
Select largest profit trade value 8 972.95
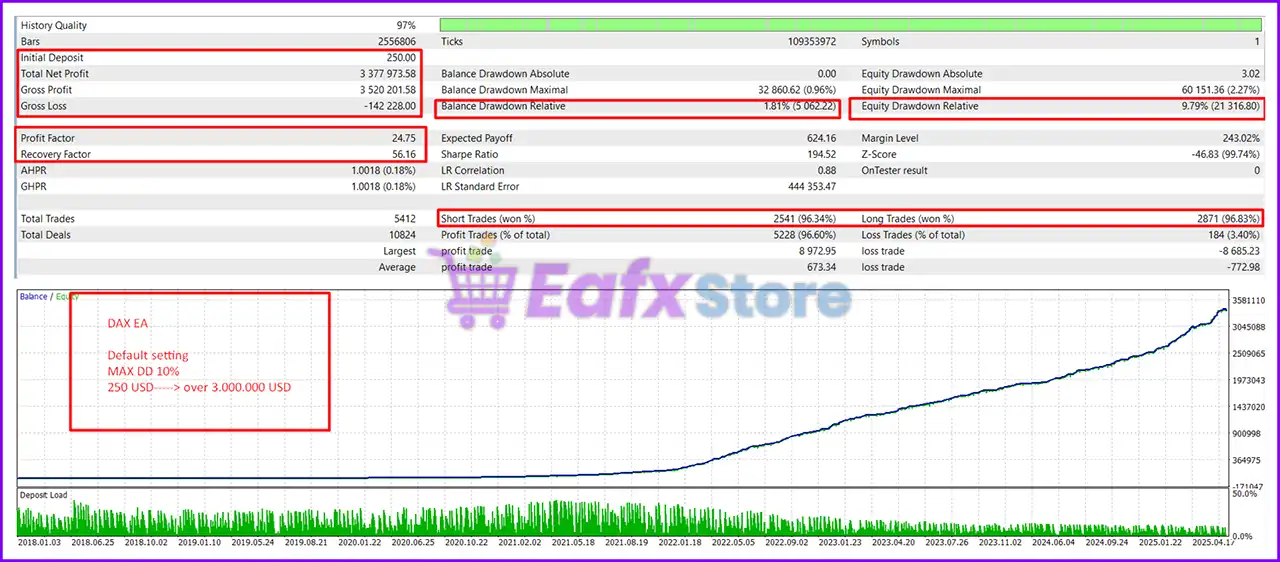point(816,251)
